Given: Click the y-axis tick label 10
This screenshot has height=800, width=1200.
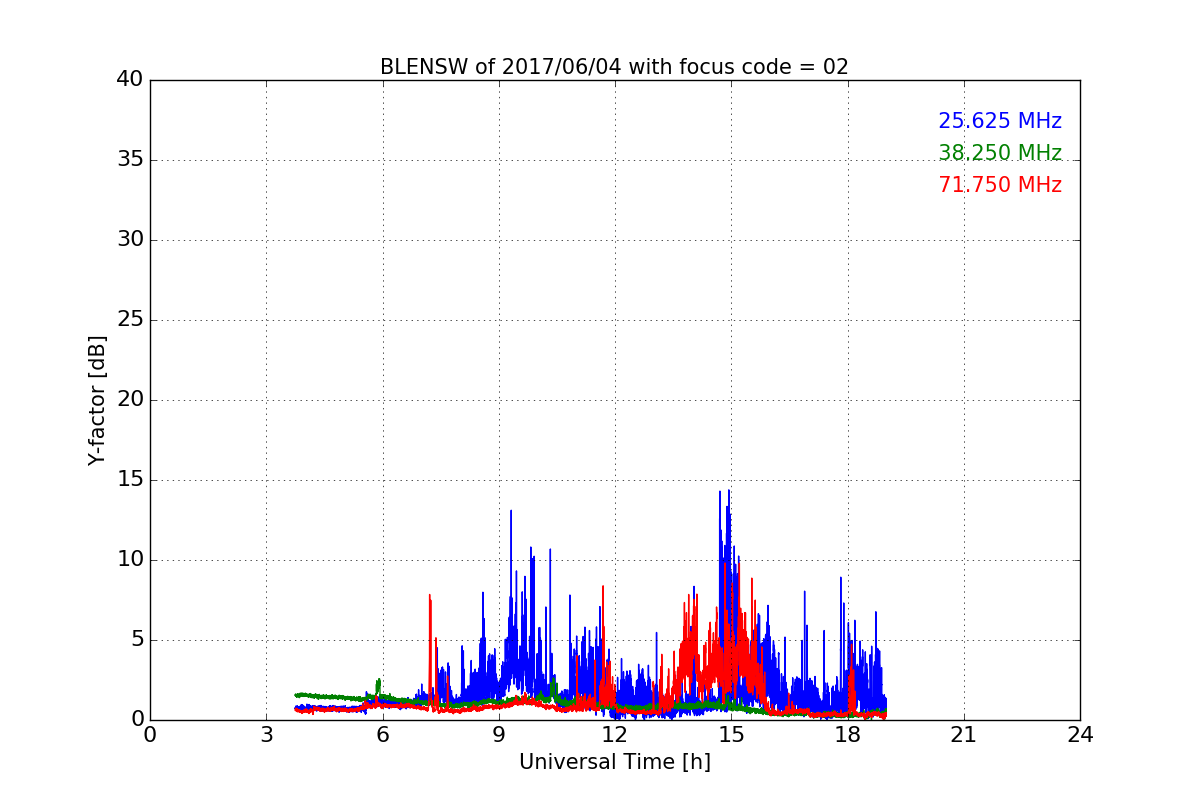Looking at the screenshot, I should [x=130, y=560].
